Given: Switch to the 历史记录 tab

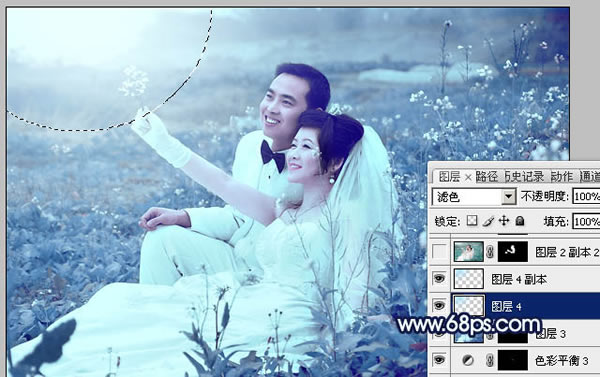Looking at the screenshot, I should coord(524,176).
